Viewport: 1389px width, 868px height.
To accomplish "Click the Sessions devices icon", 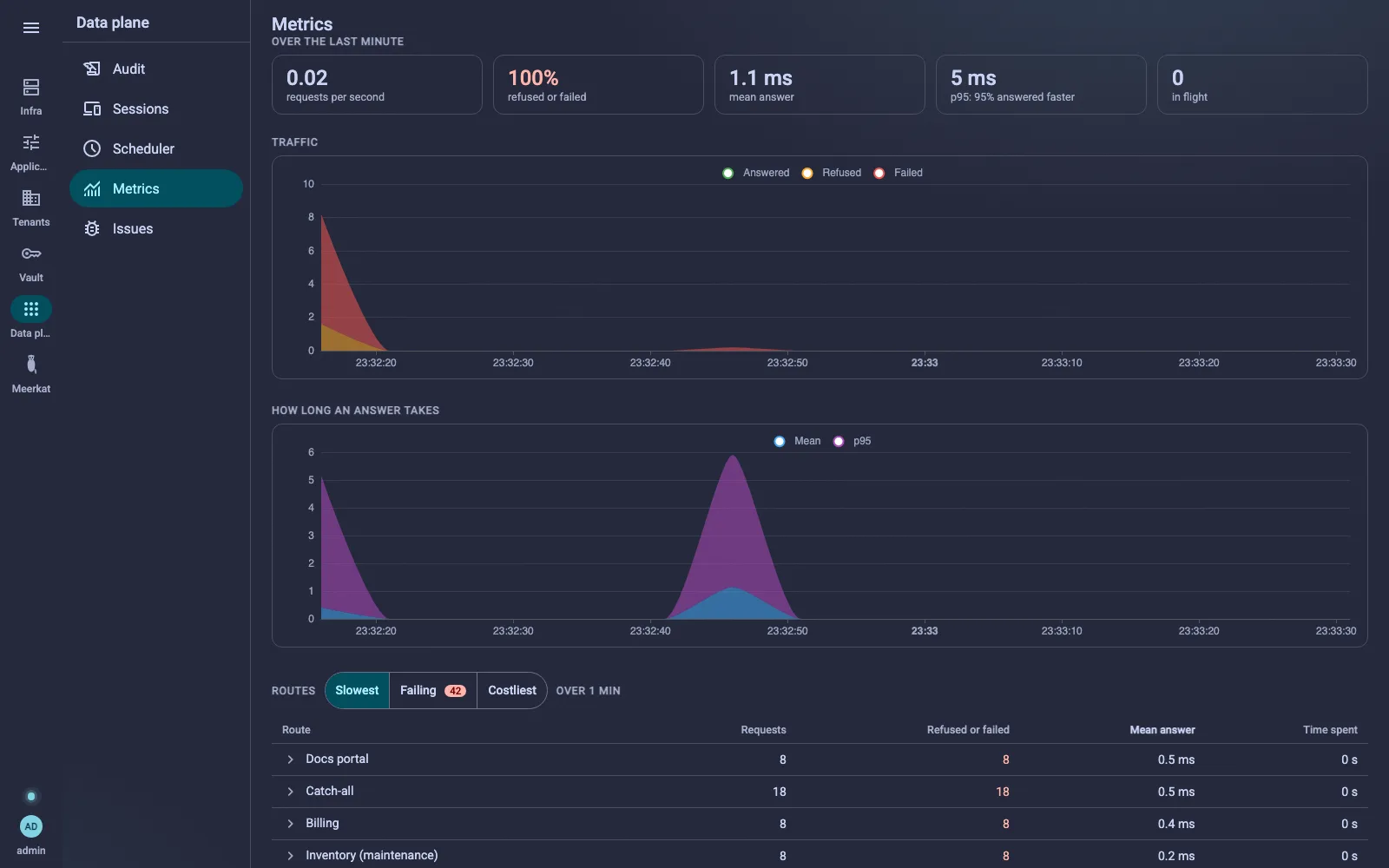I will (92, 108).
